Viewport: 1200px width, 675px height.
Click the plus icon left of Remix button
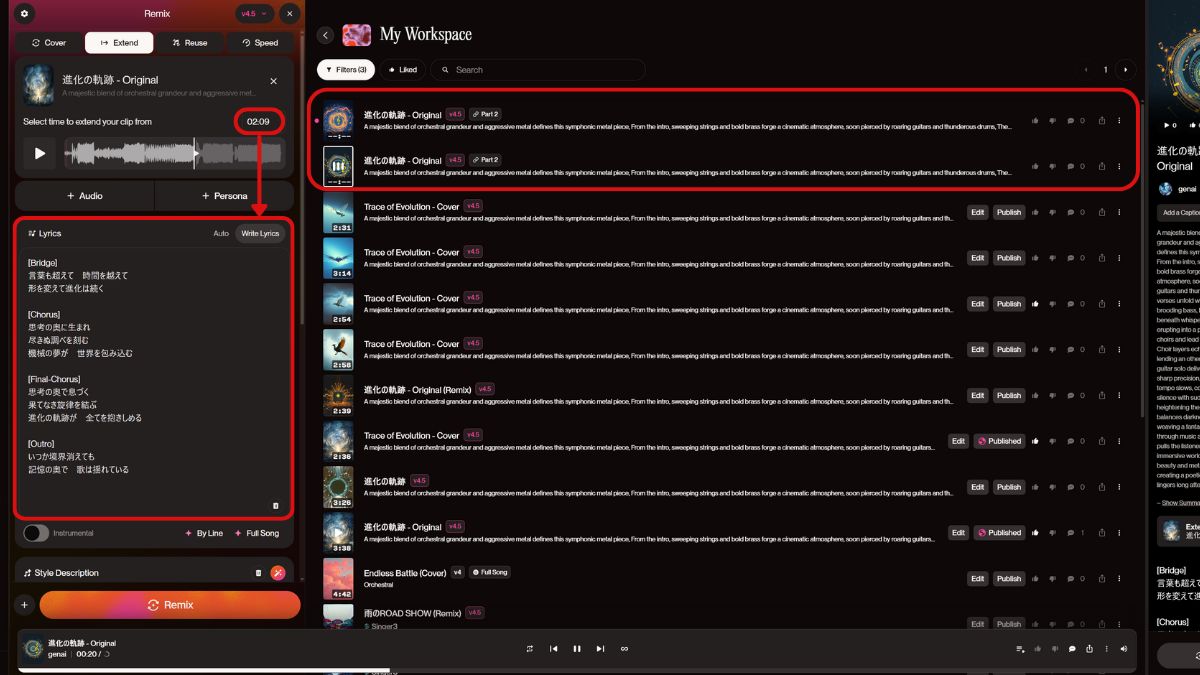click(24, 605)
